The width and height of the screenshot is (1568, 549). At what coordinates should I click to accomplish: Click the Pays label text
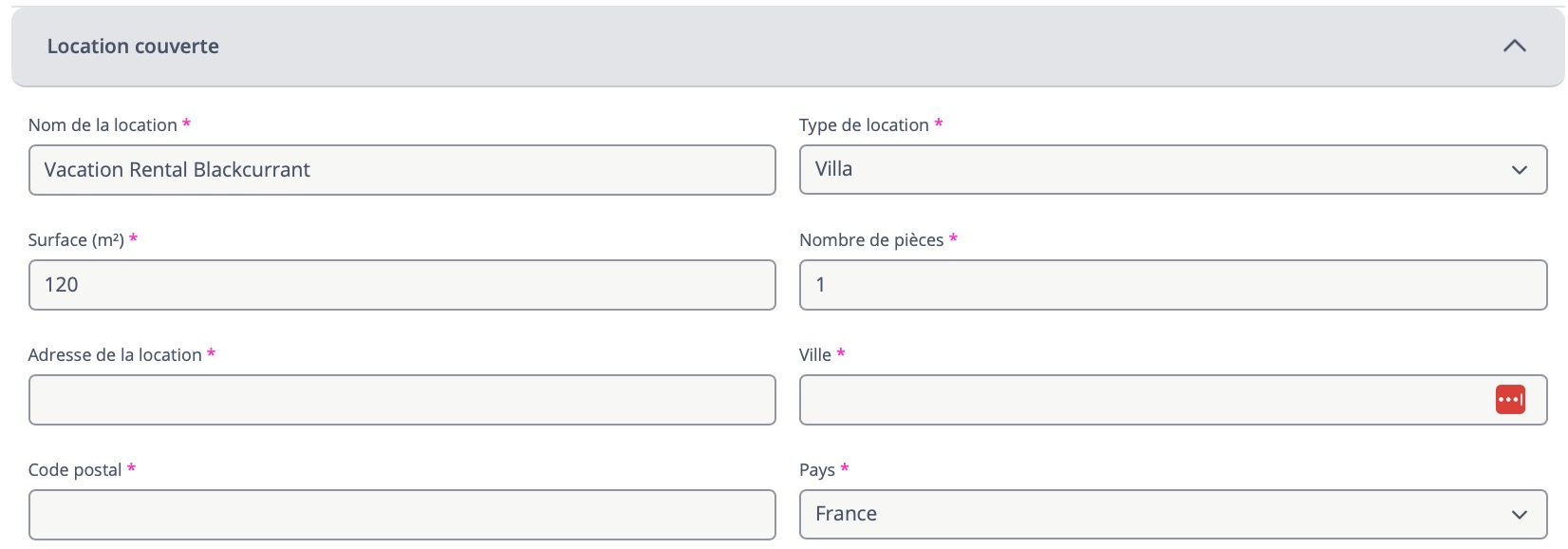(817, 470)
